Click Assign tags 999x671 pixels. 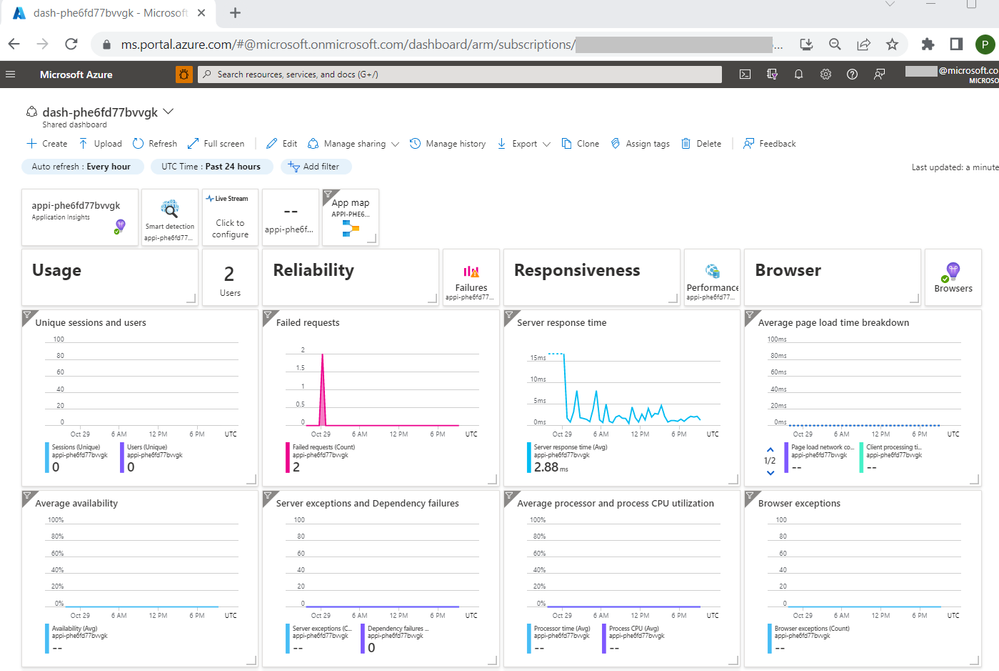click(640, 144)
